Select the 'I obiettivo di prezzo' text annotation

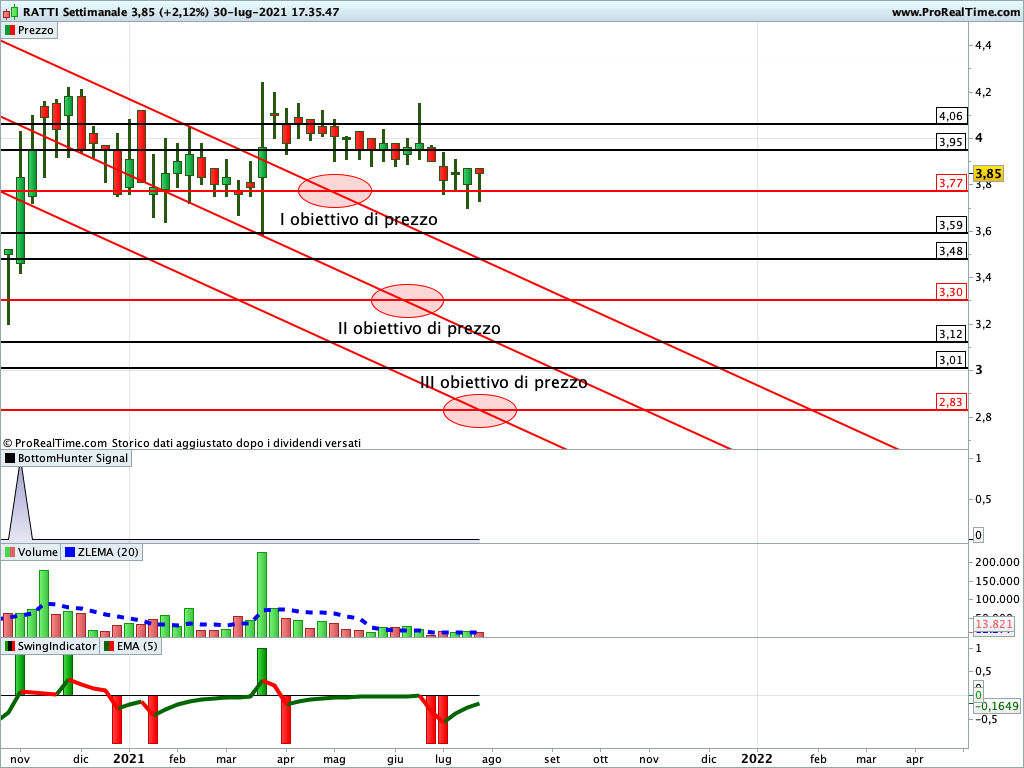pos(358,219)
